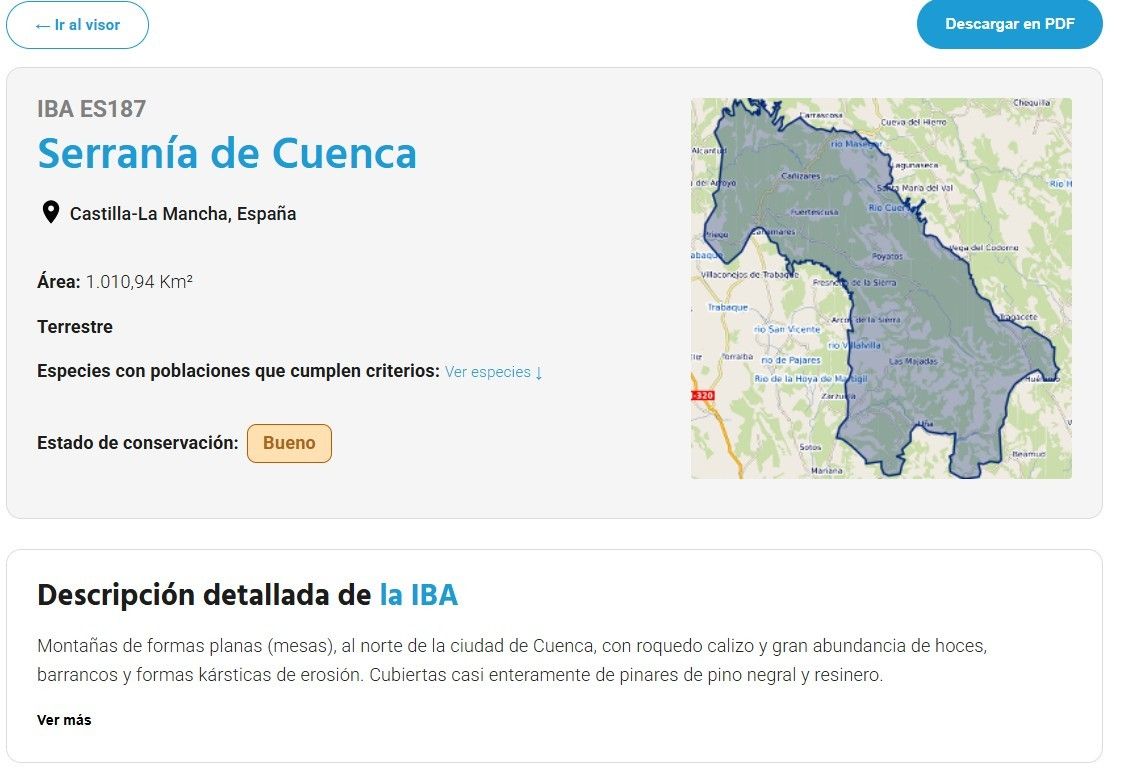Click Villaconejos de Trabaque on map

click(748, 274)
